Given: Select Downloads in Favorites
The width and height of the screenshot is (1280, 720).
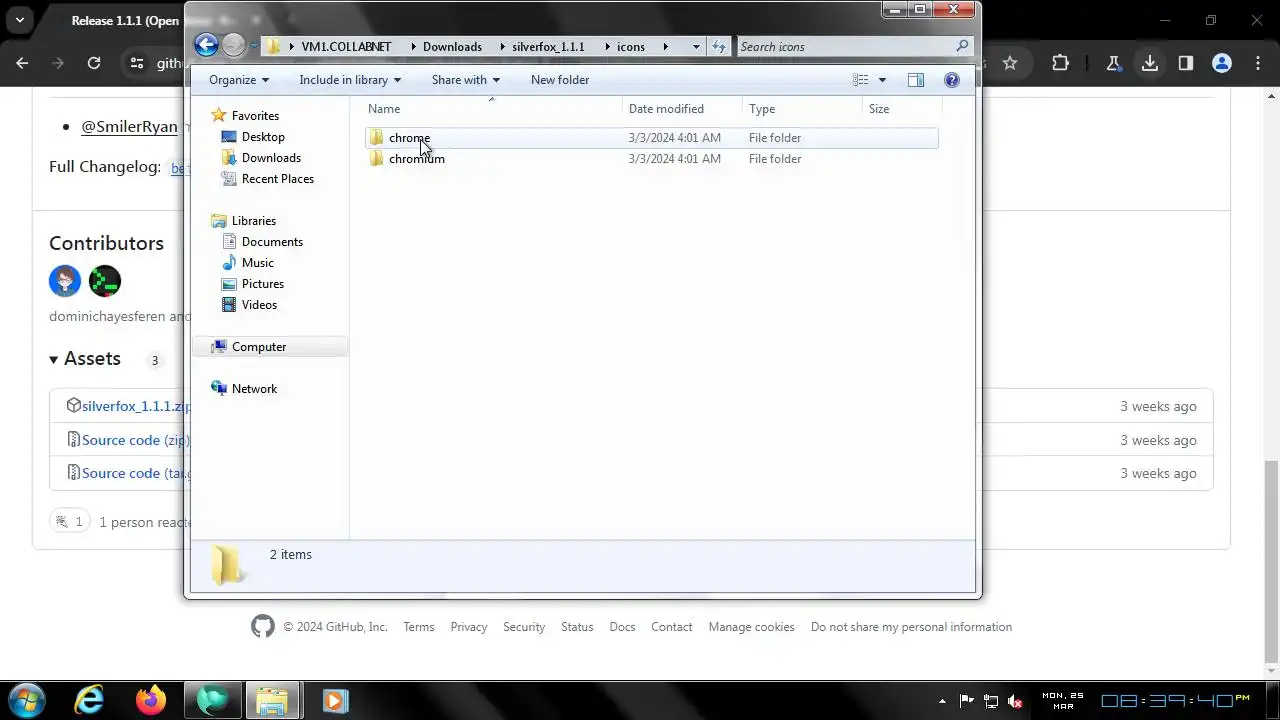Looking at the screenshot, I should tap(271, 158).
